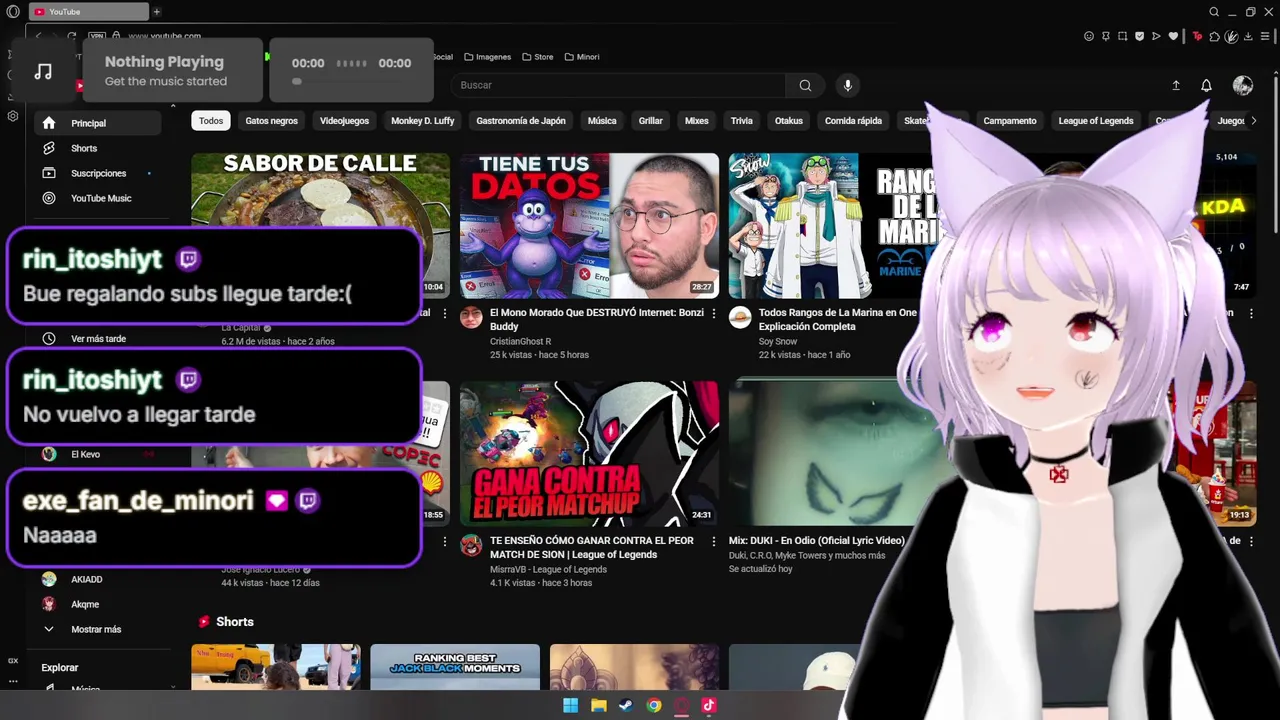1280x720 pixels.
Task: Select the Trivia filter chip
Action: (742, 121)
